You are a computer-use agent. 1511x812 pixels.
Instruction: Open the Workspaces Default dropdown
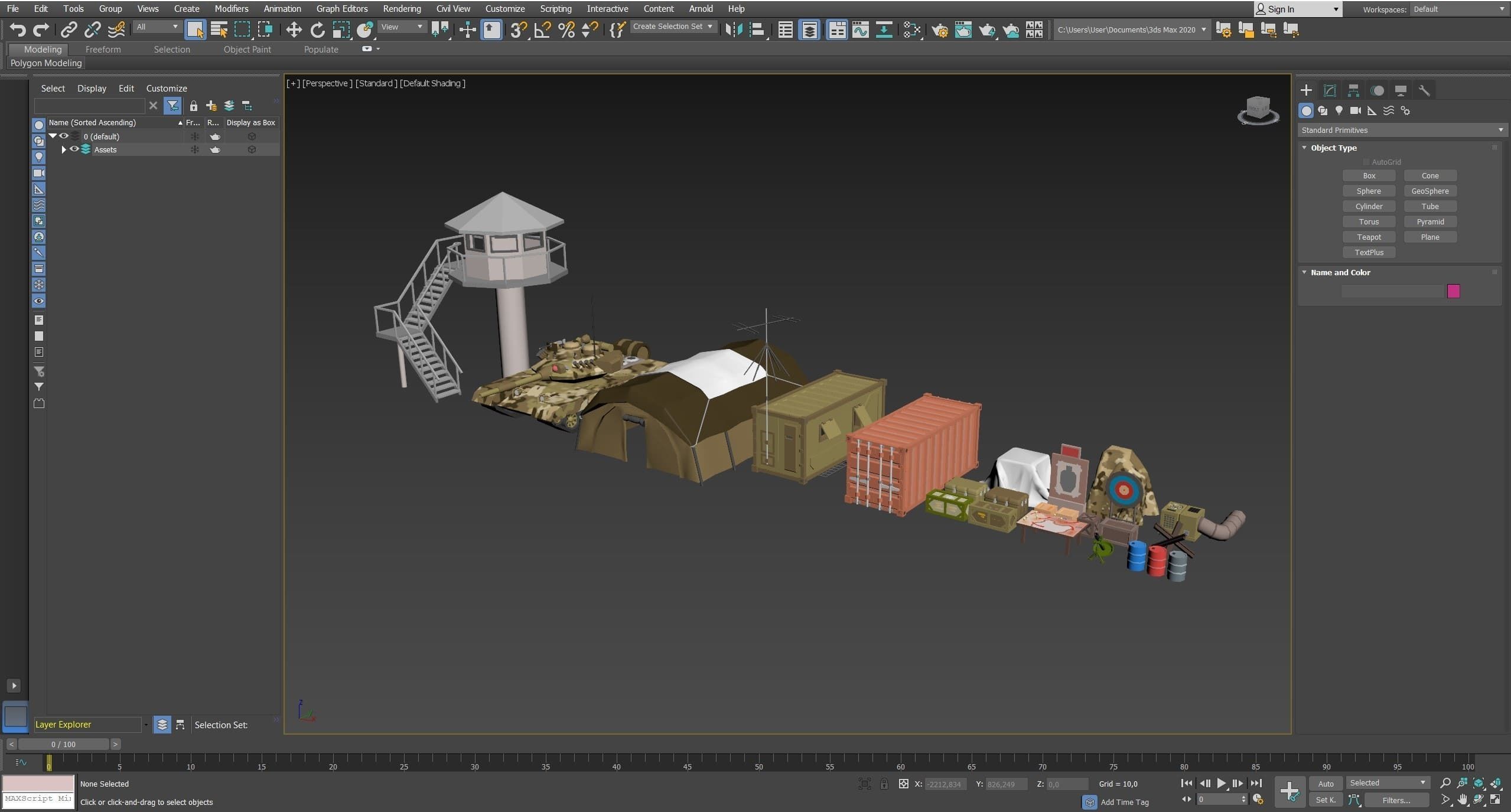pos(1458,9)
